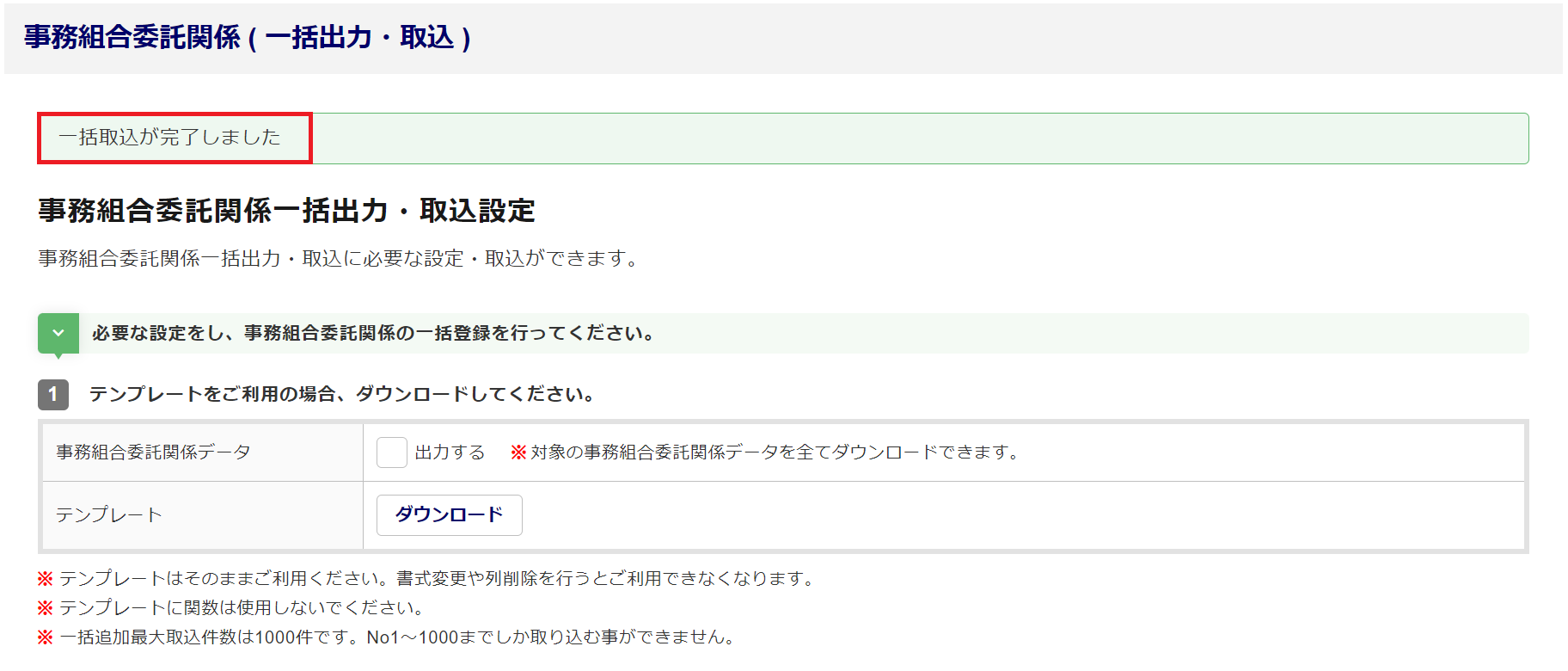Click step text テンプレートをご利用の場合

(x=342, y=395)
